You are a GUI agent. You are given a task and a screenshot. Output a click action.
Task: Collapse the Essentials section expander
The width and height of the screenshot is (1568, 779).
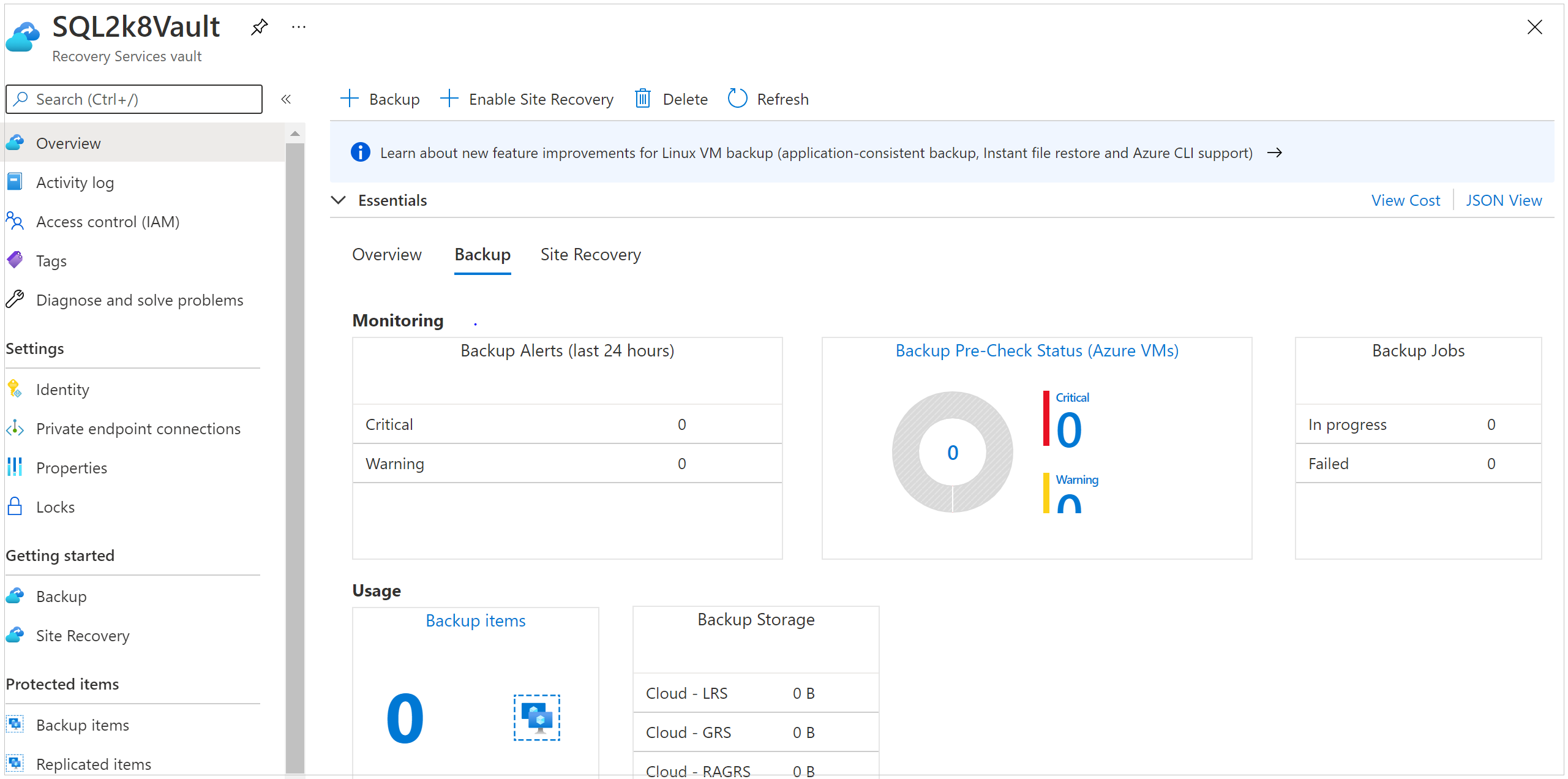pos(340,200)
